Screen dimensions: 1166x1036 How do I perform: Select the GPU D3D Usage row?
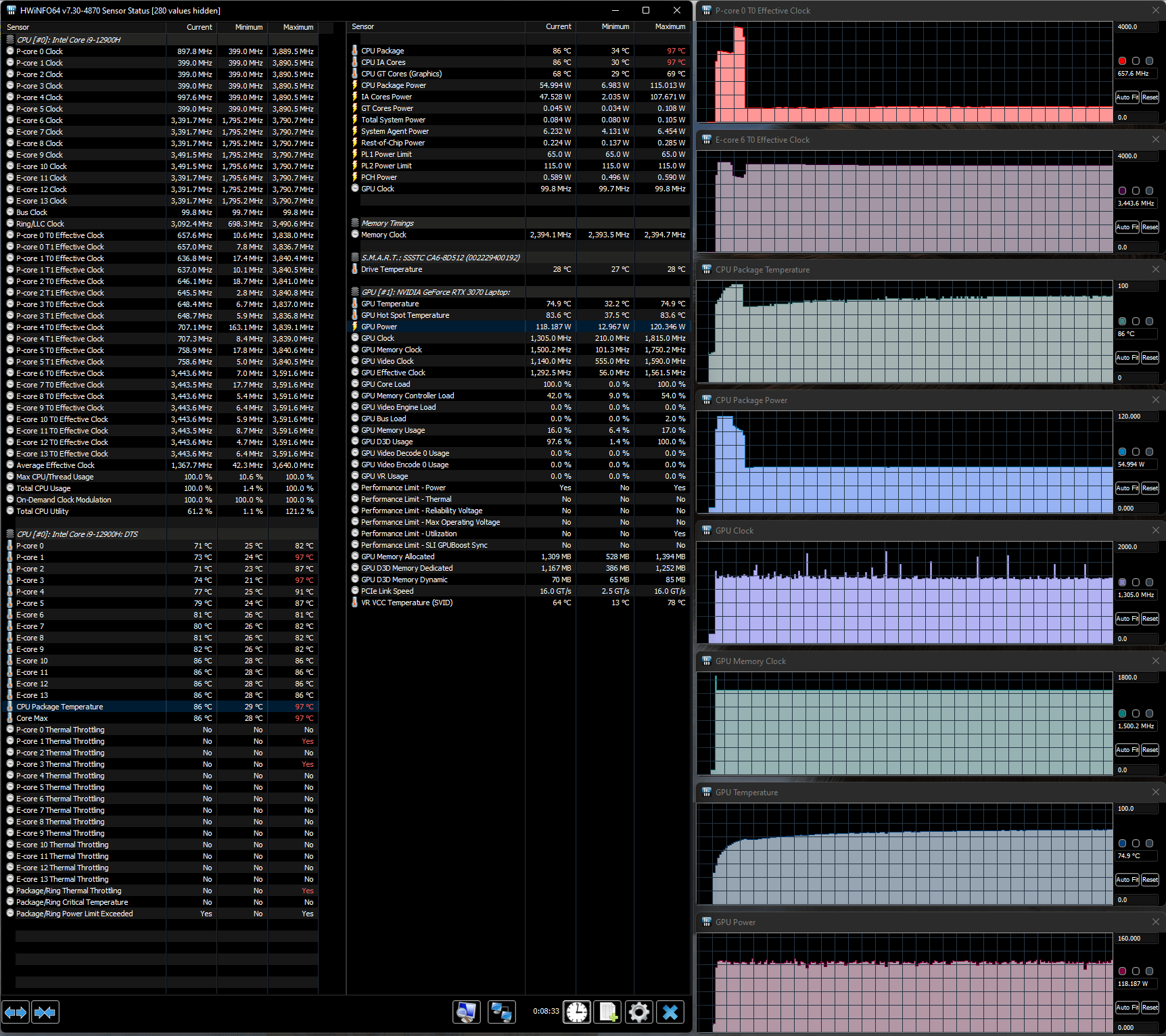[x=519, y=442]
